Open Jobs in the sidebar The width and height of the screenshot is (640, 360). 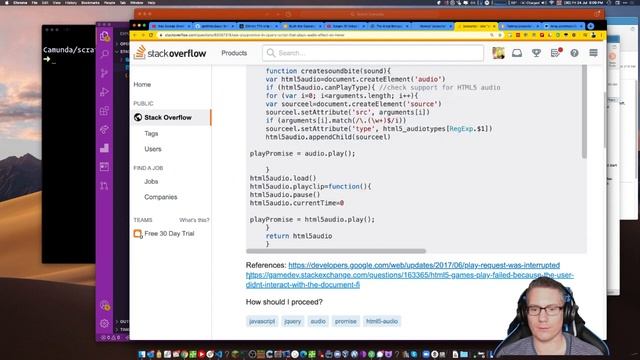[151, 181]
